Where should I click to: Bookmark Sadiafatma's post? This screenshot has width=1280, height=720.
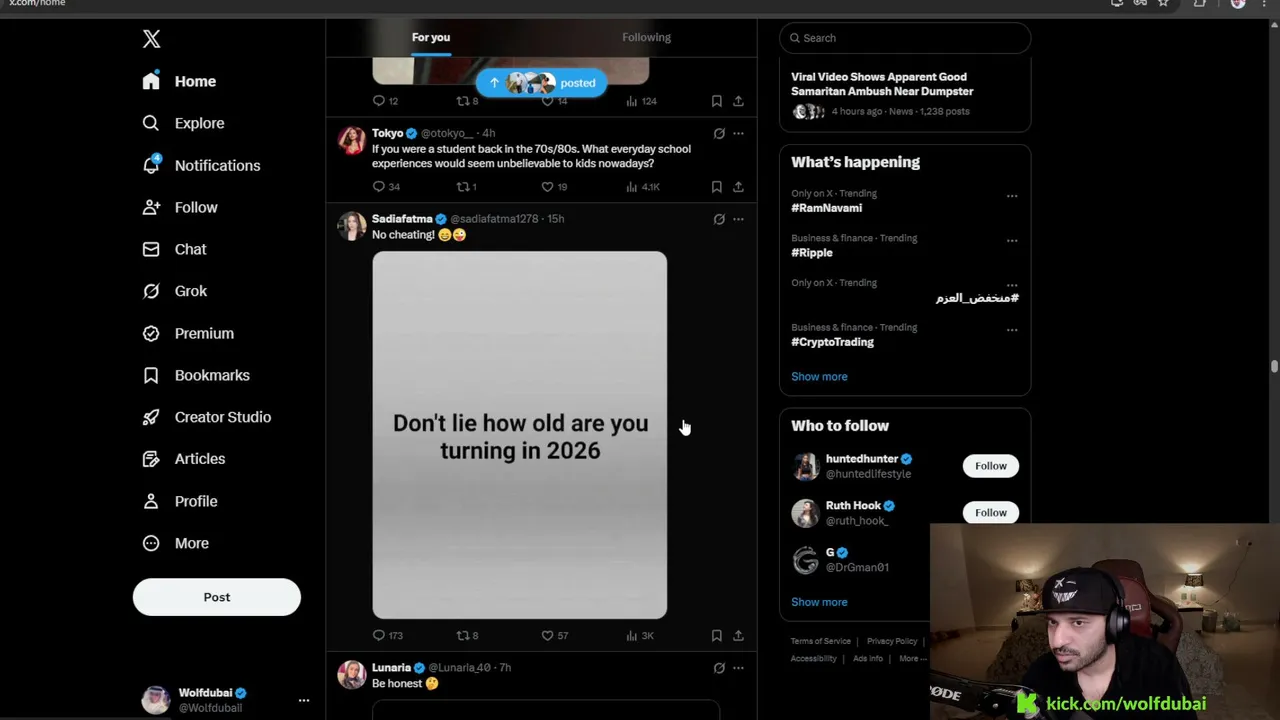coord(716,635)
